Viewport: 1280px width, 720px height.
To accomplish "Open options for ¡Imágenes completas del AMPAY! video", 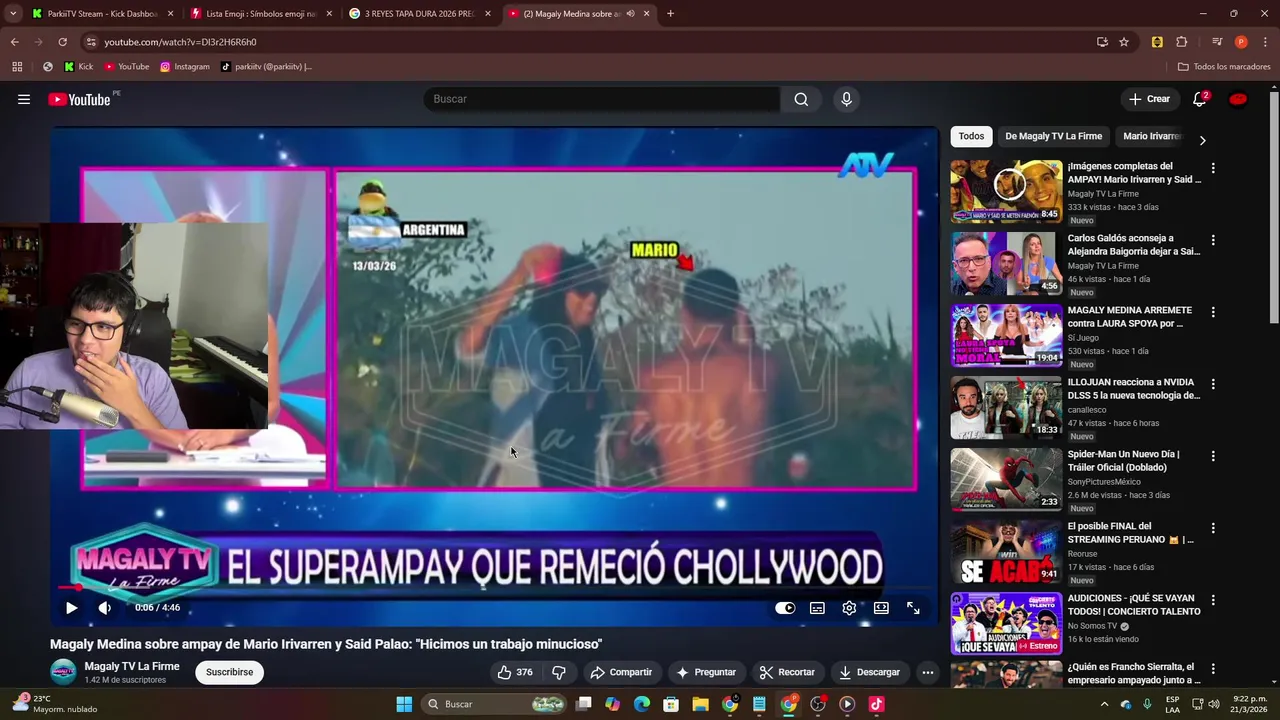I will tap(1213, 168).
